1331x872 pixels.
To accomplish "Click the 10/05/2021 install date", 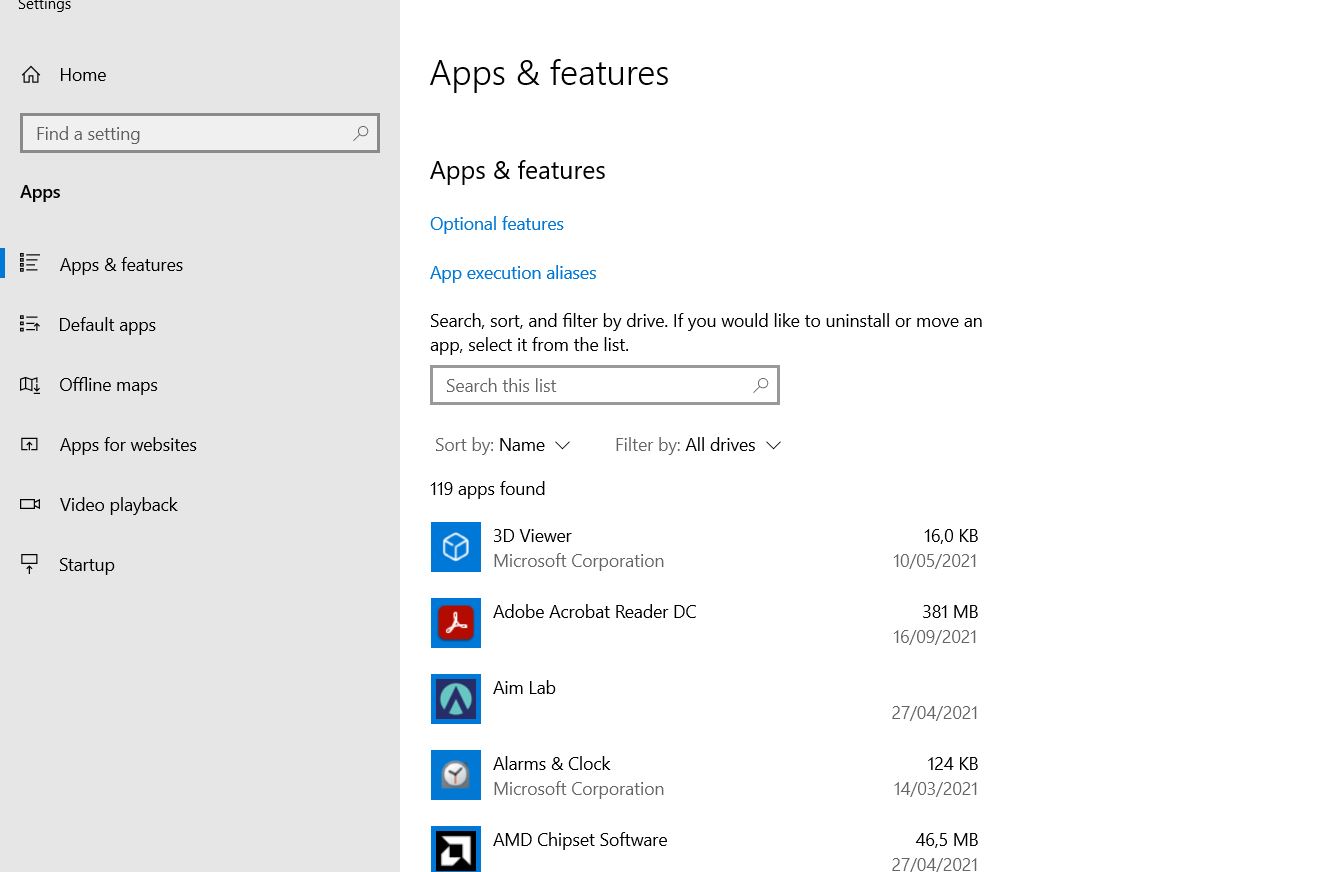I will 935,561.
